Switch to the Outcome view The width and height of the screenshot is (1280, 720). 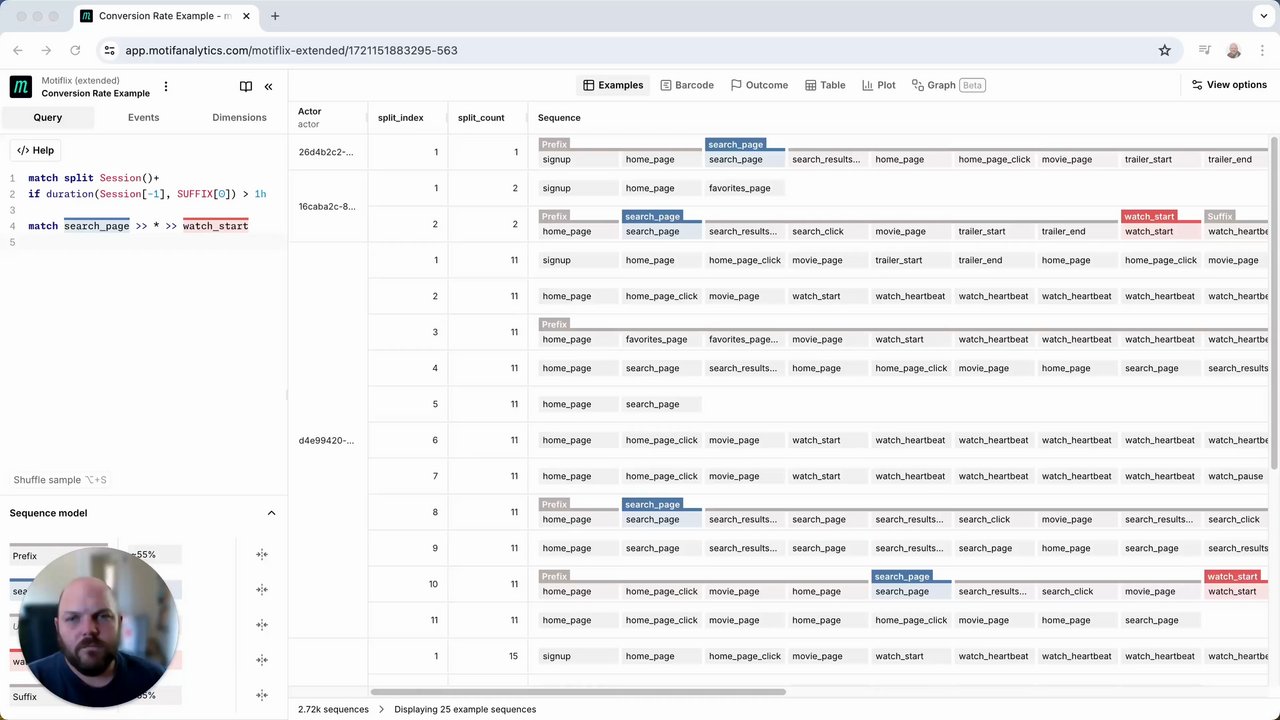point(759,85)
